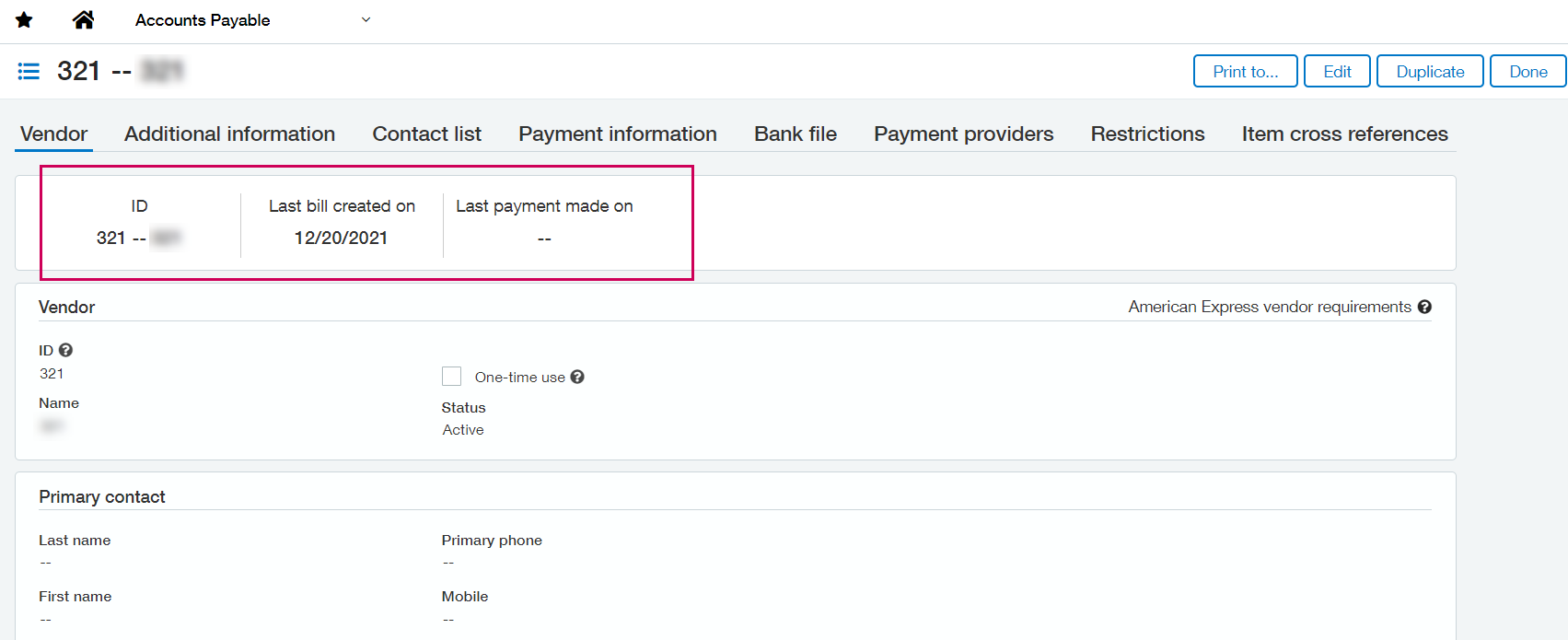
Task: Click help icon next to ID label
Action: [x=65, y=350]
